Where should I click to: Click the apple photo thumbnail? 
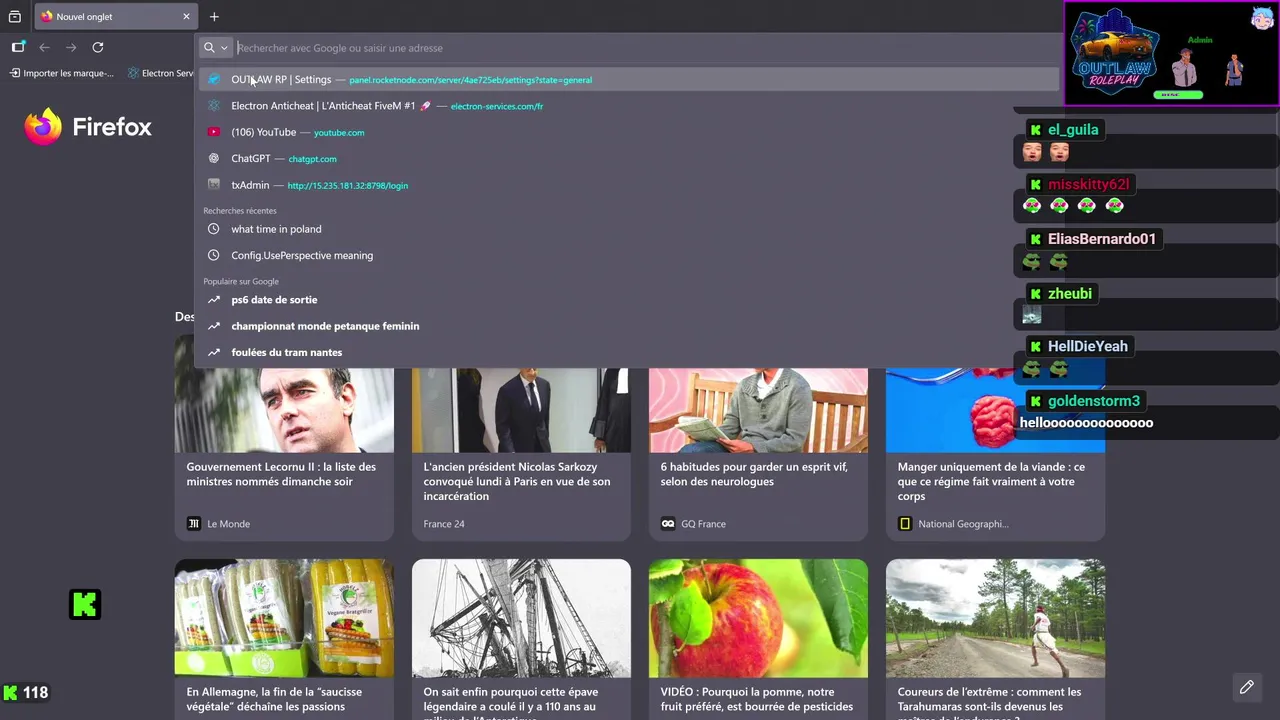(758, 617)
